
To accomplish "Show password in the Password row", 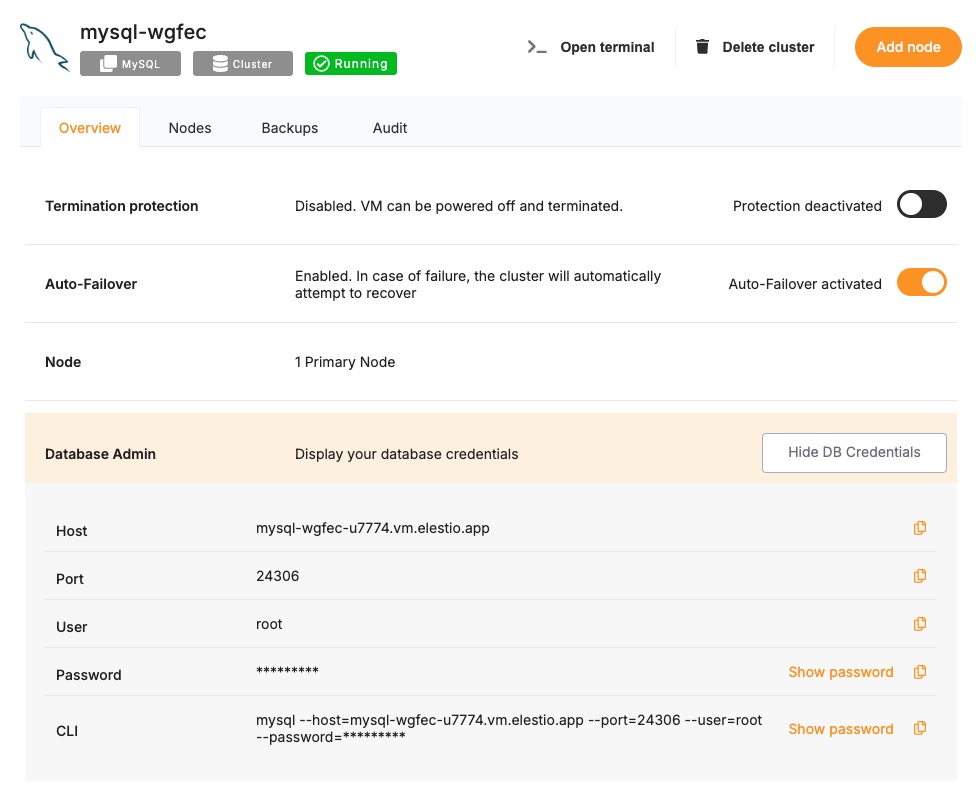I will click(840, 672).
